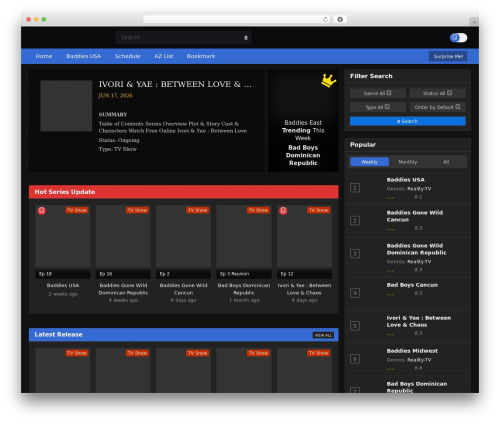Open the Order by Default dropdown
The width and height of the screenshot is (500, 423).
tap(437, 107)
